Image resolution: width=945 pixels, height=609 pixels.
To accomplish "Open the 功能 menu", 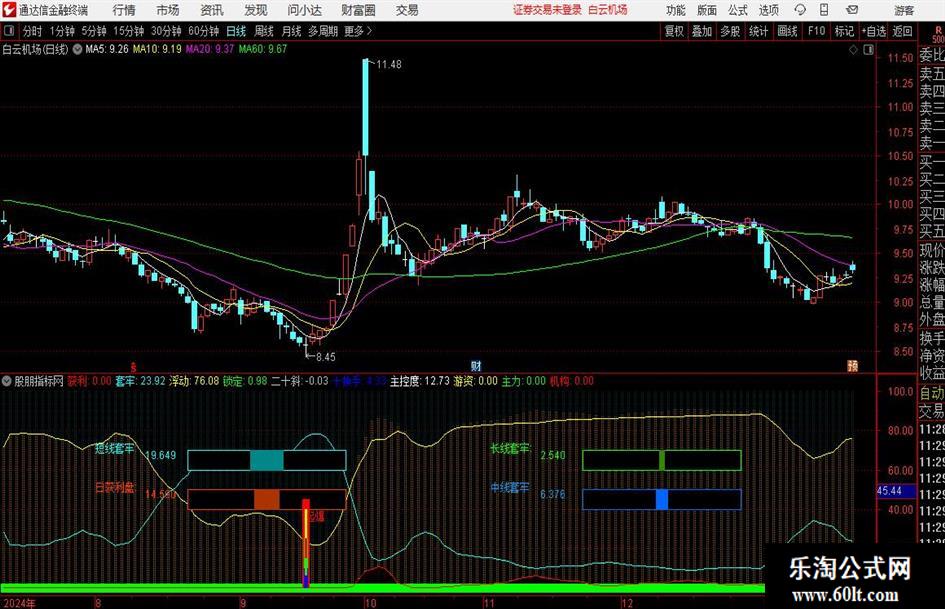I will click(x=676, y=10).
